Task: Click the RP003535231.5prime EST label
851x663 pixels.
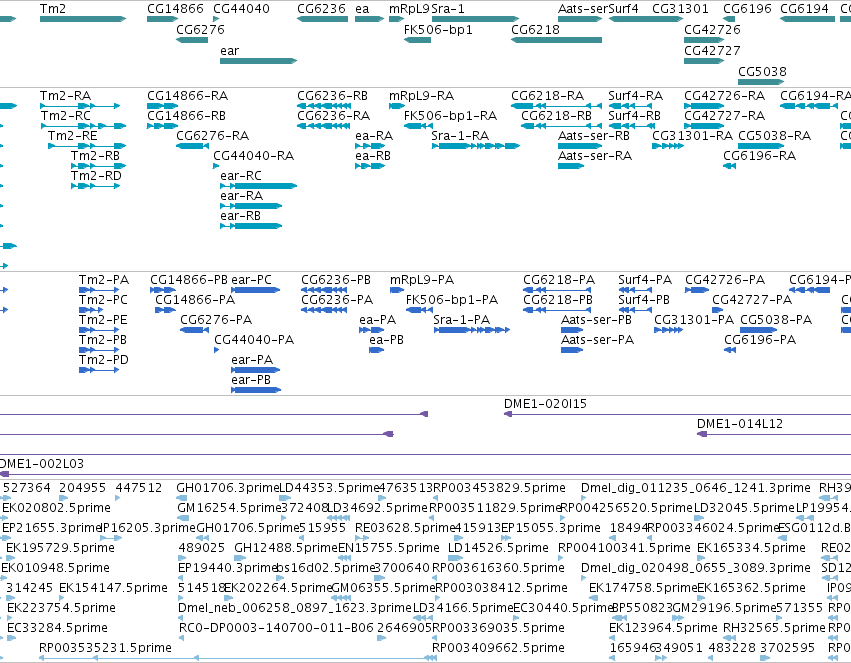Action: 105,648
